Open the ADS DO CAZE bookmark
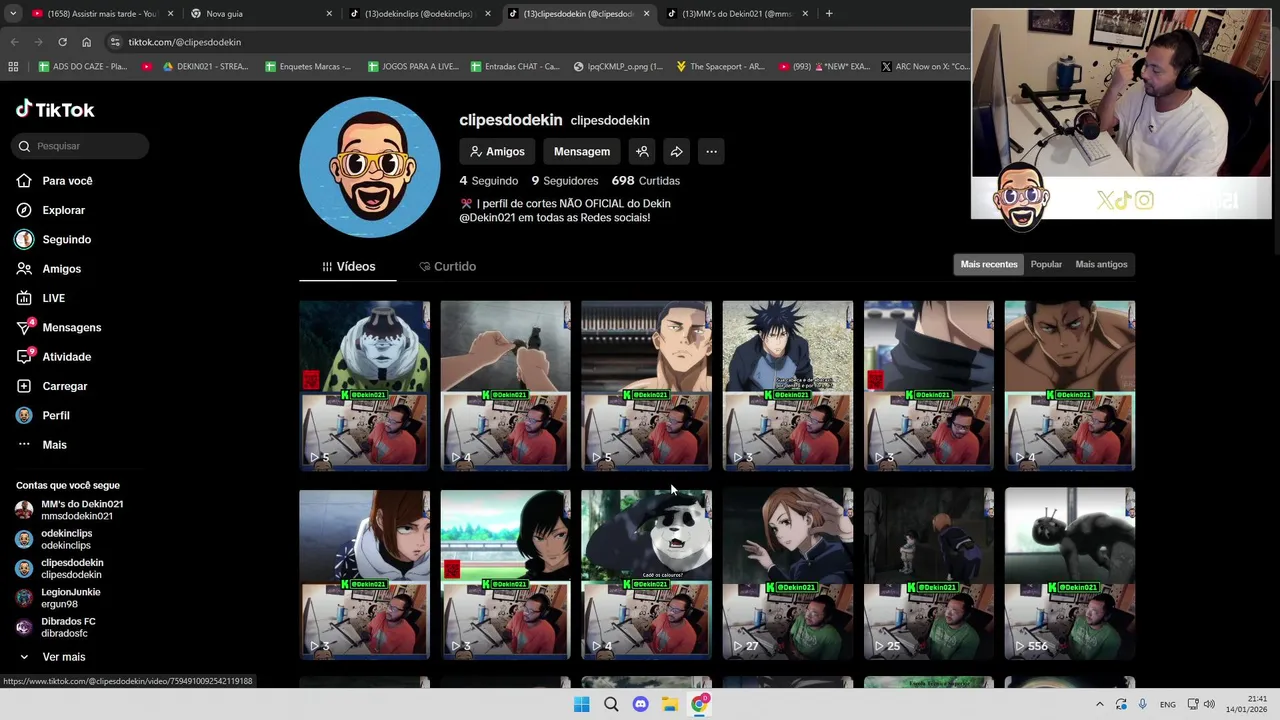Screen dimensions: 1280x720 coord(82,67)
